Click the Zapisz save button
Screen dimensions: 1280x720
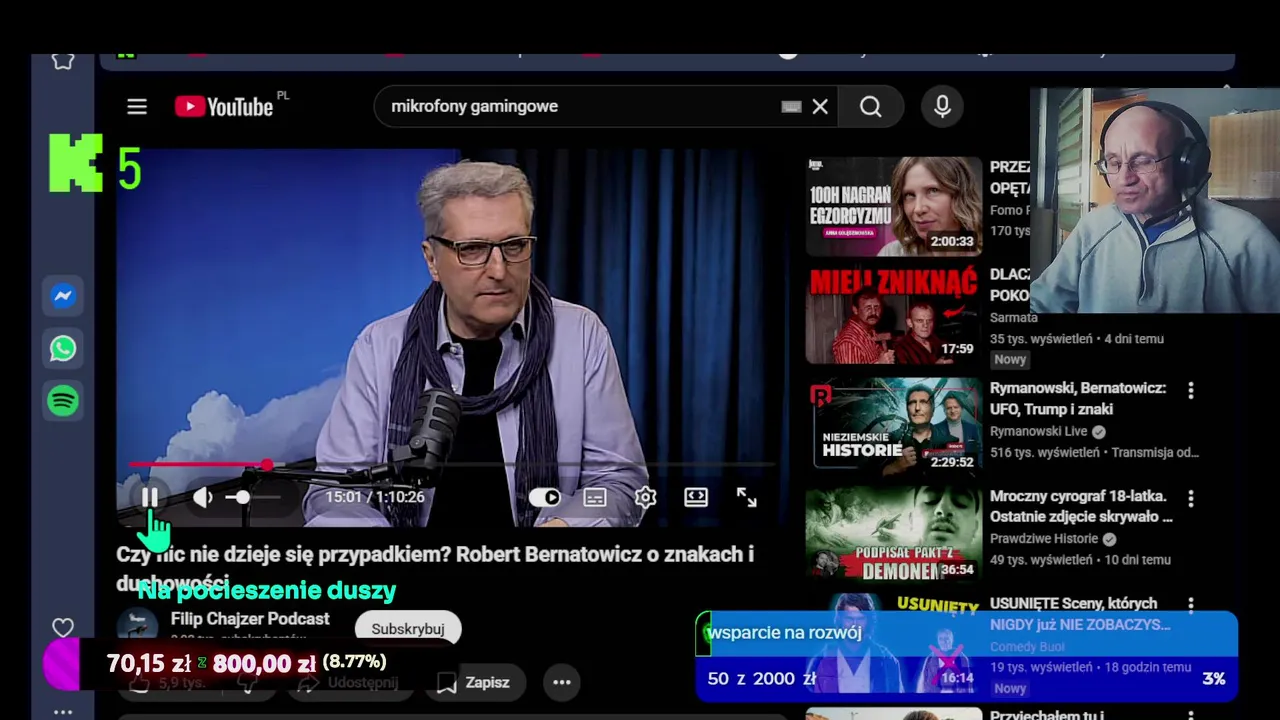click(x=473, y=682)
